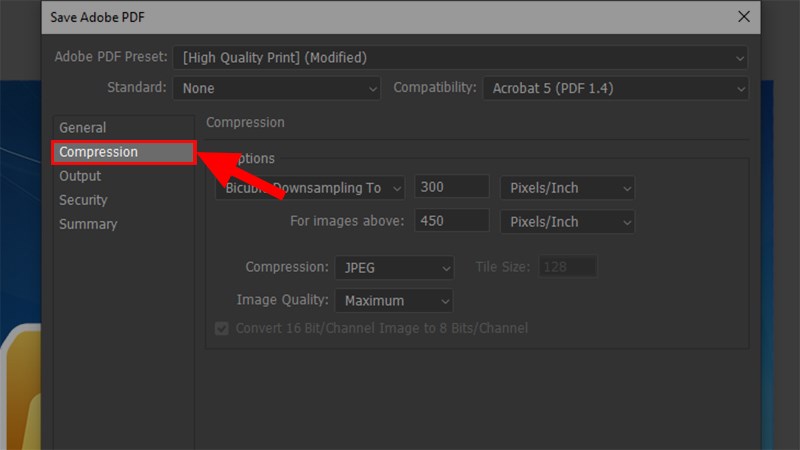Image resolution: width=800 pixels, height=450 pixels.
Task: Click the Save Adobe PDF title bar
Action: (x=380, y=16)
